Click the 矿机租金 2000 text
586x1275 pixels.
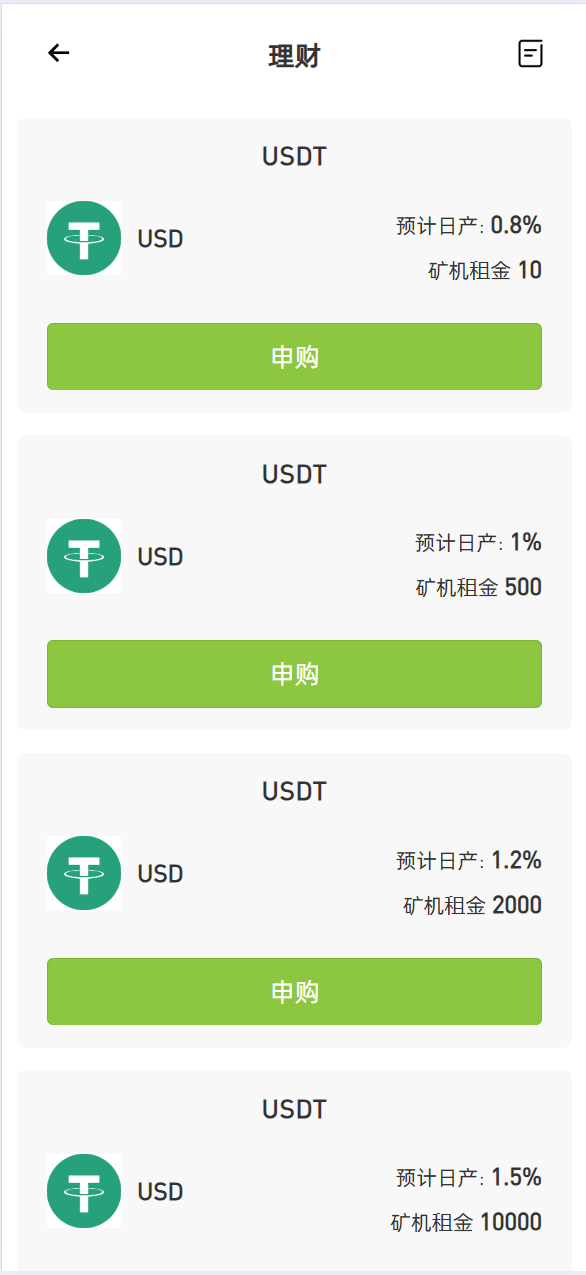[473, 906]
